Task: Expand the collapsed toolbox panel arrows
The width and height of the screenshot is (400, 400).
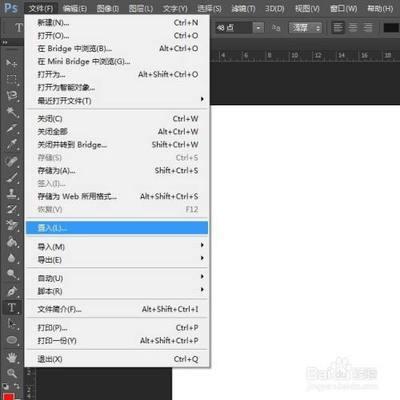Action: 5,42
